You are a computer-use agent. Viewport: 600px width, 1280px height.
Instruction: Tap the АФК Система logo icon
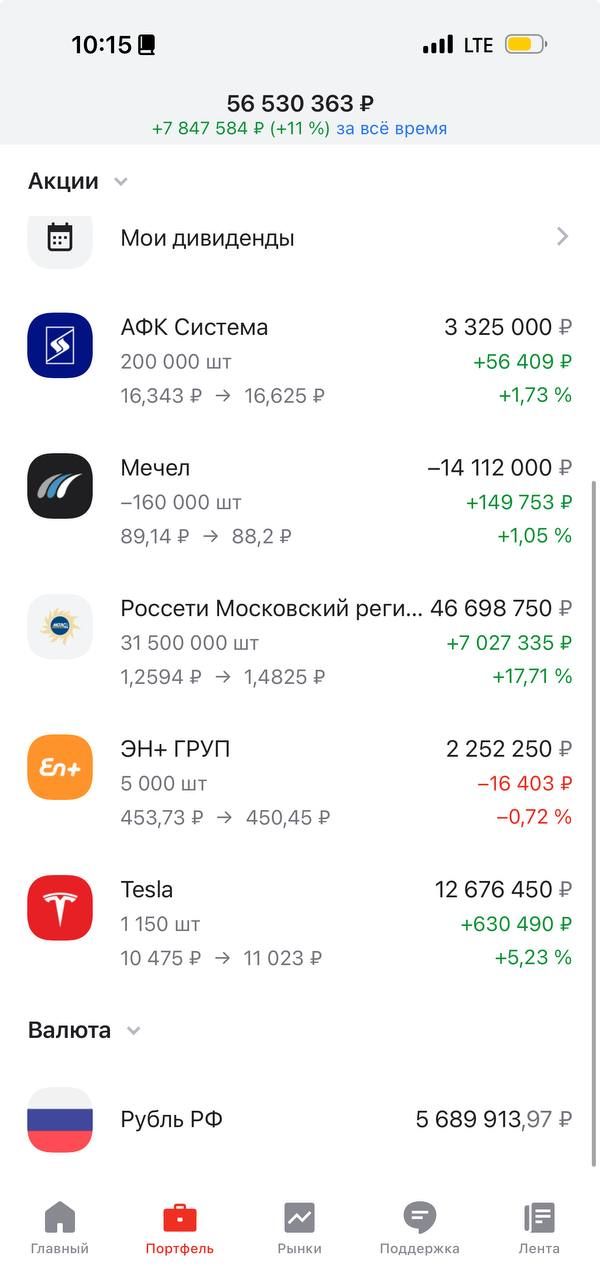coord(60,345)
